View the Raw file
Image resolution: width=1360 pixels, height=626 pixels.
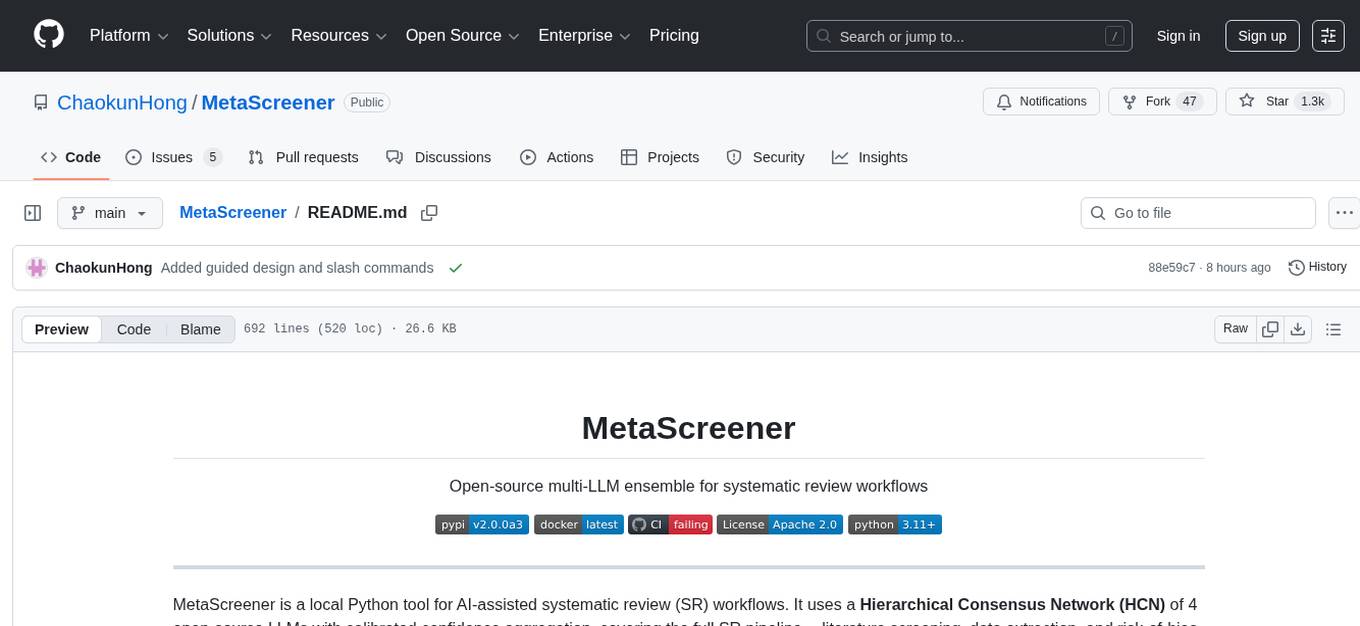(x=1234, y=328)
